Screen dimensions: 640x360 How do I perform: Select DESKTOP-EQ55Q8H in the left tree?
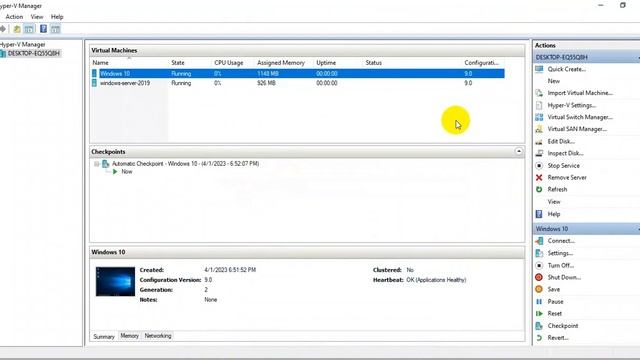tap(33, 53)
